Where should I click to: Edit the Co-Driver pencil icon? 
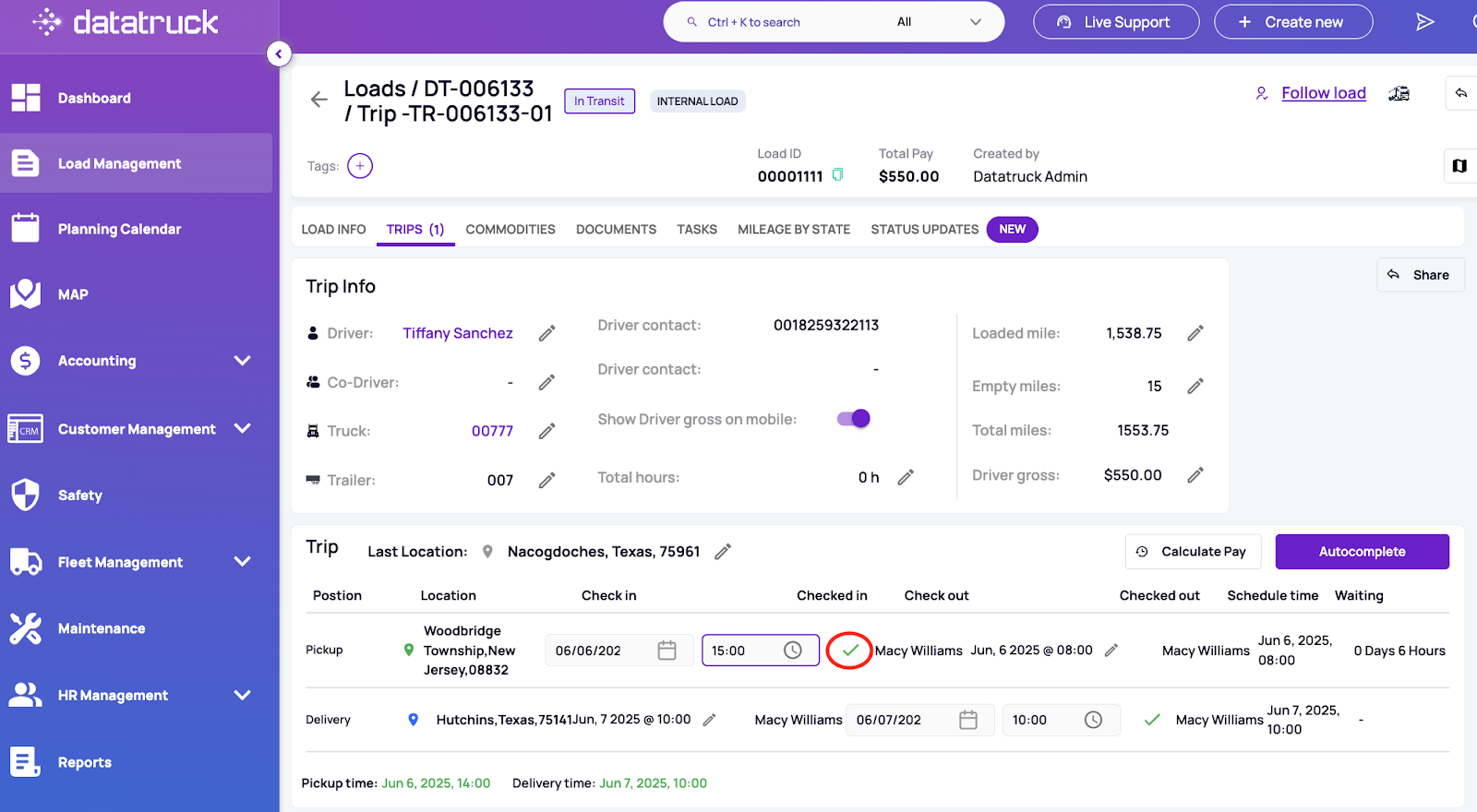click(x=547, y=382)
